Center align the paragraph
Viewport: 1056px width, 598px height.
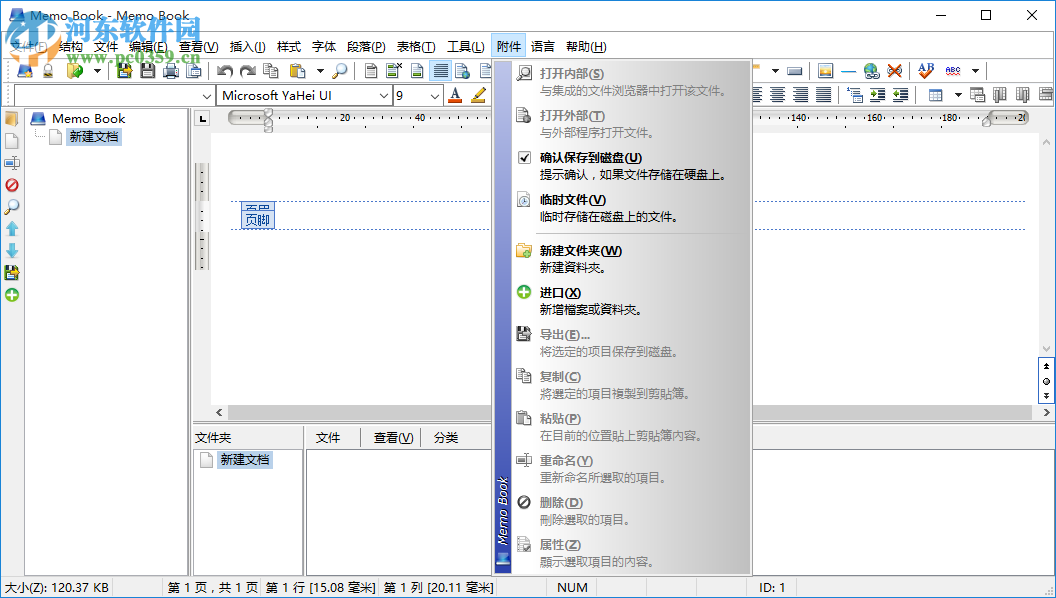click(777, 96)
